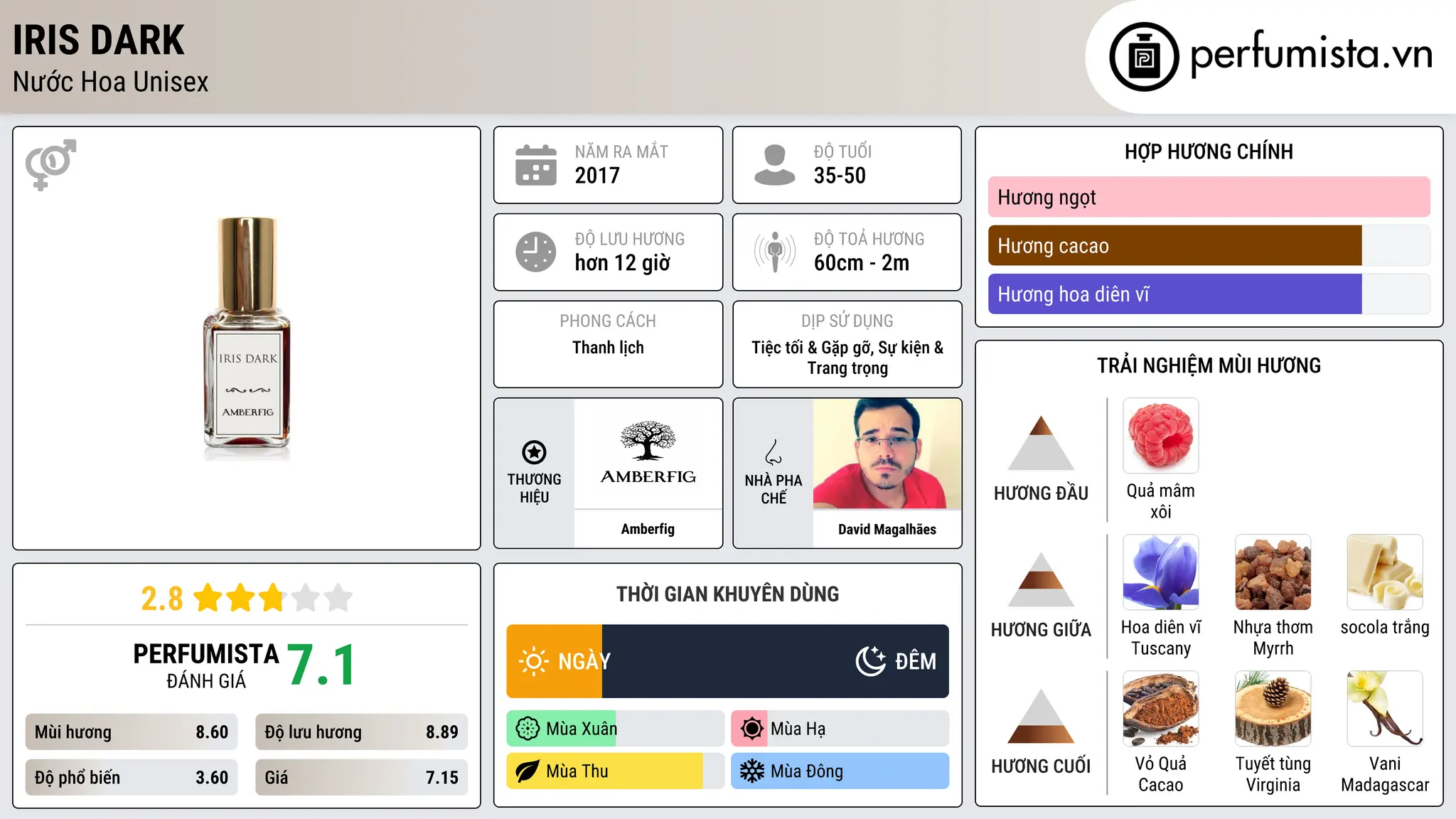Click the Amberfig tree logo

click(x=648, y=441)
